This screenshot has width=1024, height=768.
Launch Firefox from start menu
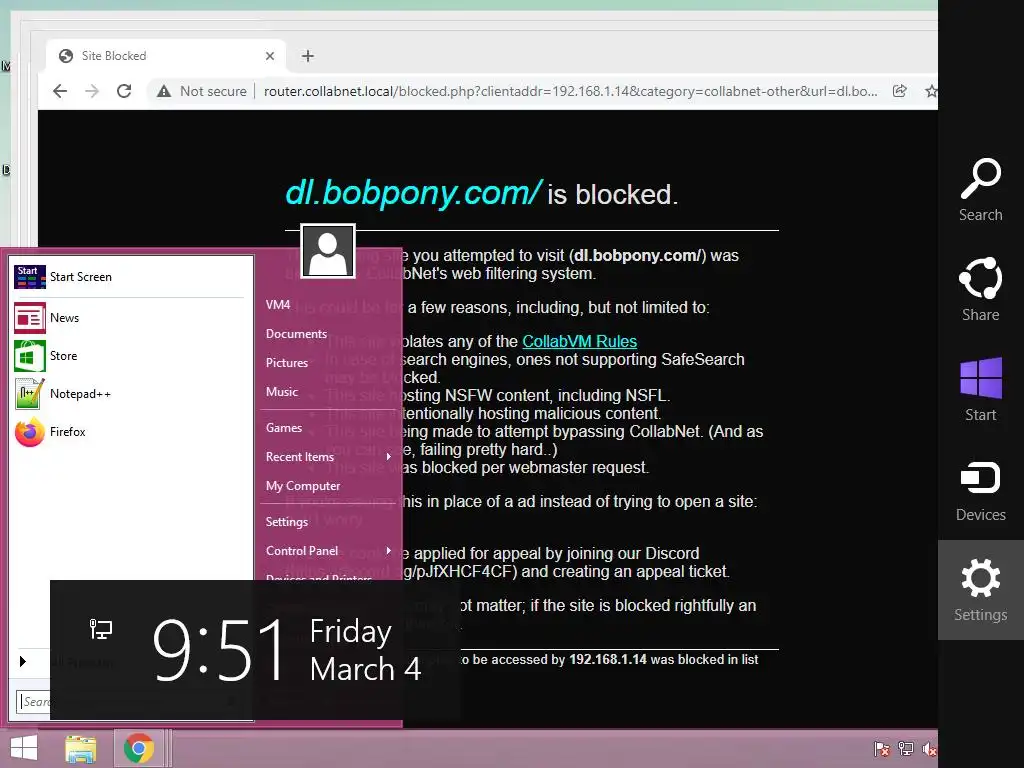coord(129,432)
